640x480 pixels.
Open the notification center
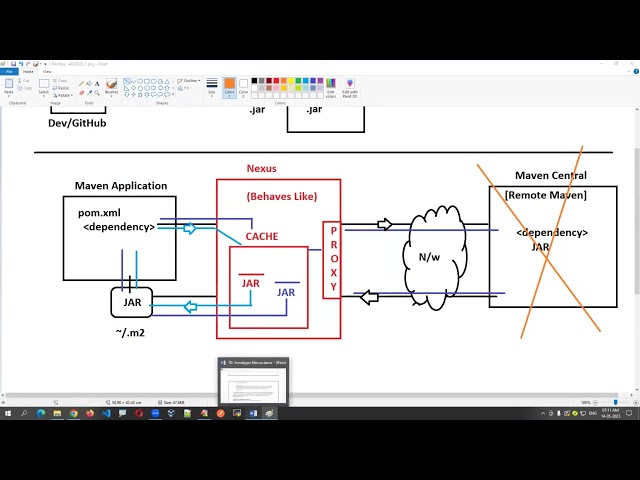[x=629, y=413]
